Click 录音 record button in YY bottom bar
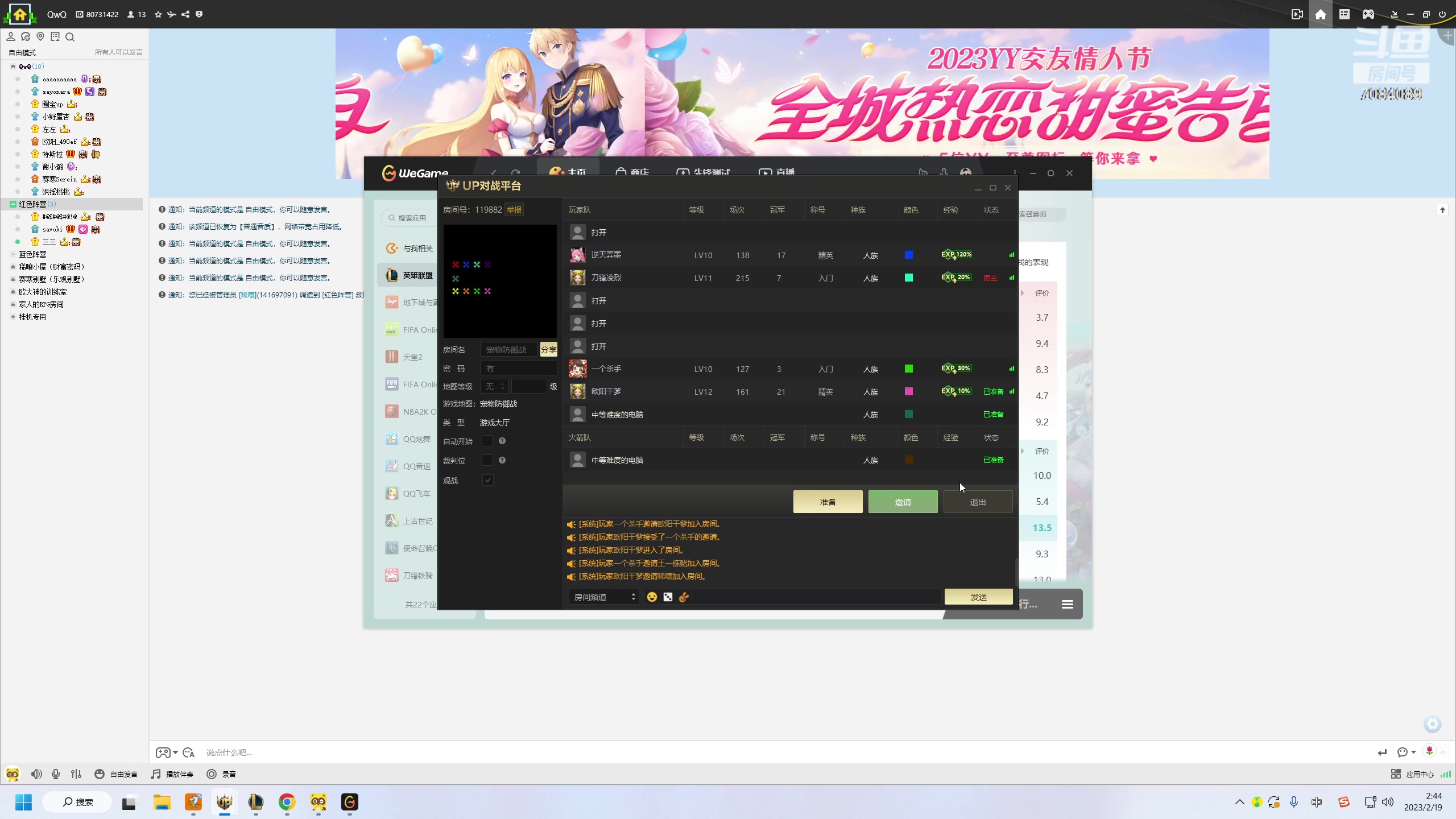 coord(221,774)
